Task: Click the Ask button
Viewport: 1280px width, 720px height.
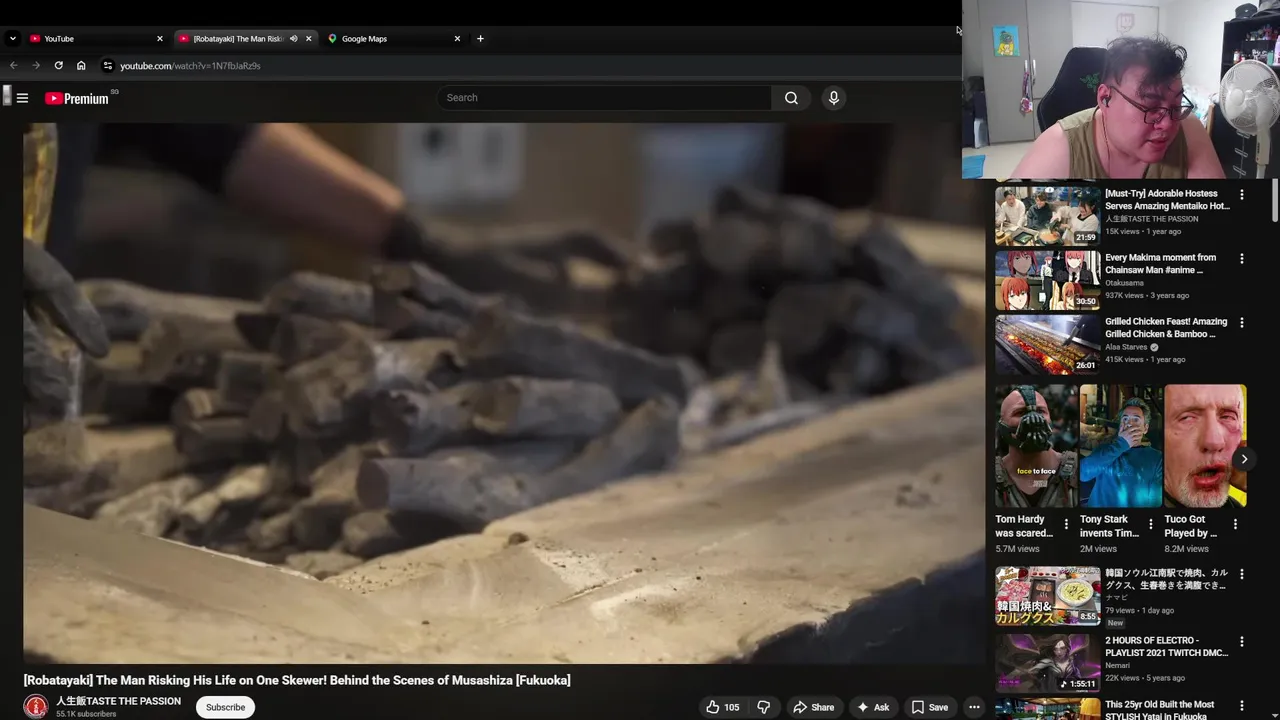Action: pos(872,707)
